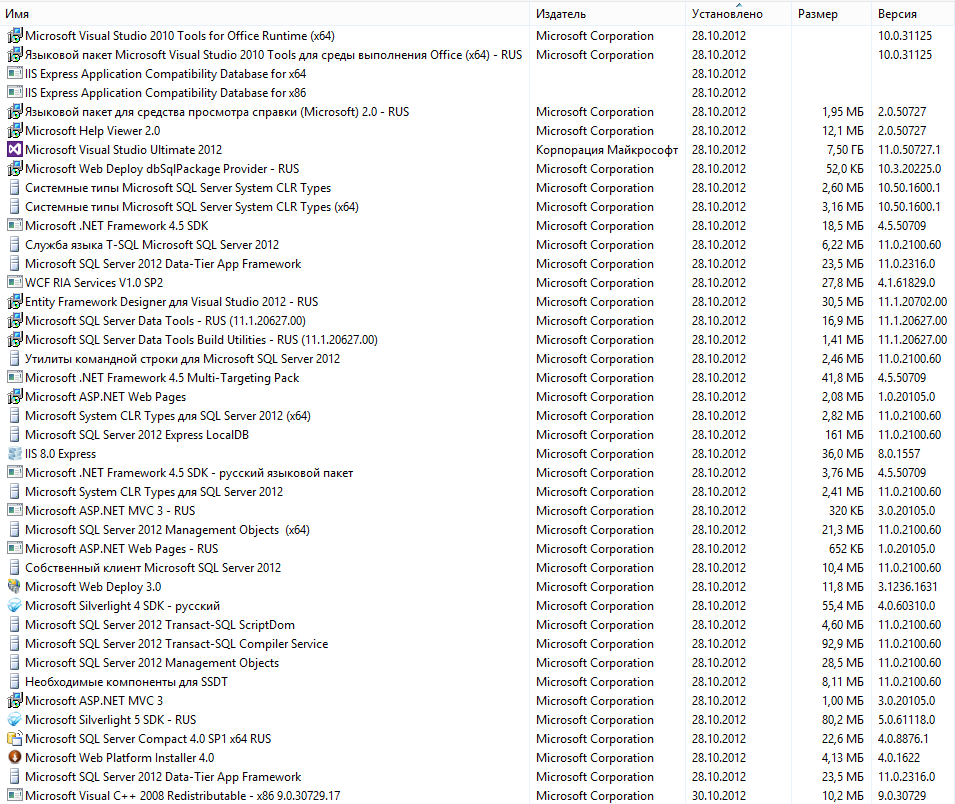Select Языковой пакет для средства просмотра справки
955x804 pixels.
pyautogui.click(x=217, y=112)
